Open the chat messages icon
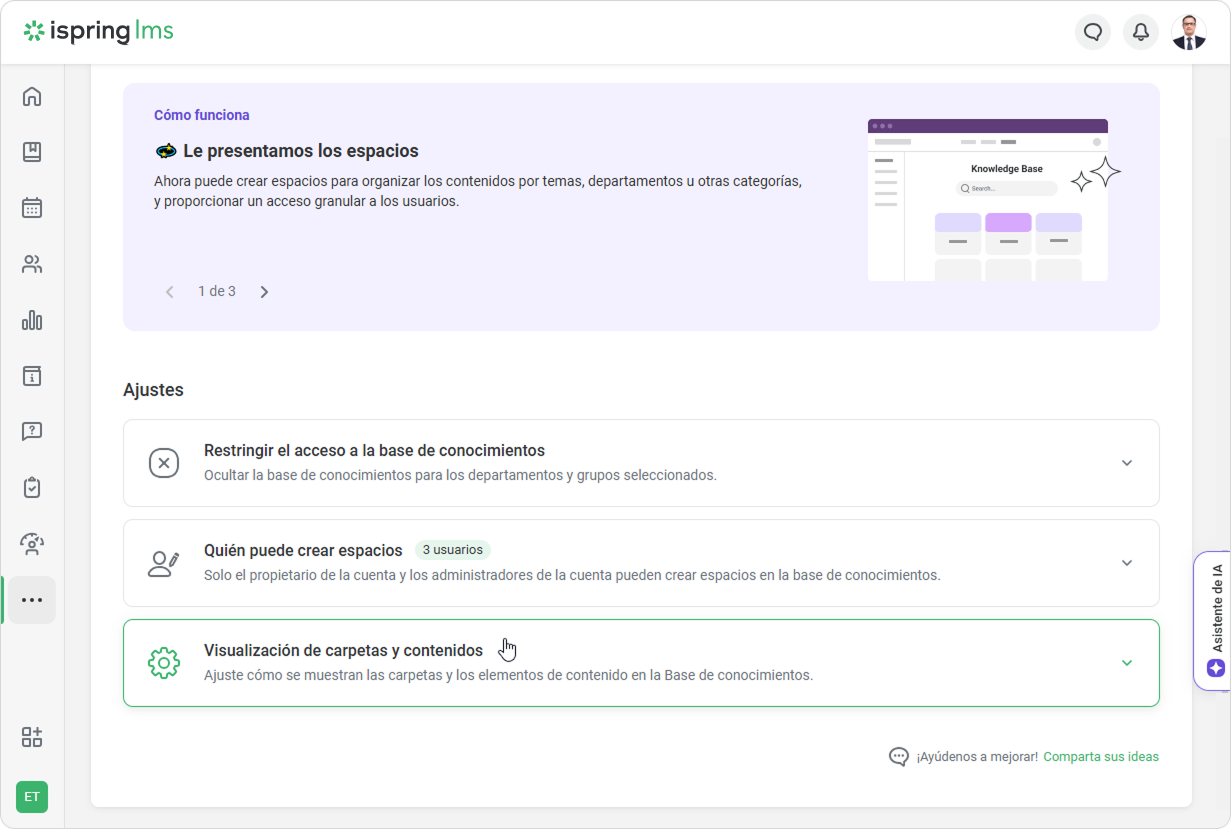Viewport: 1231px width, 829px height. [1092, 32]
